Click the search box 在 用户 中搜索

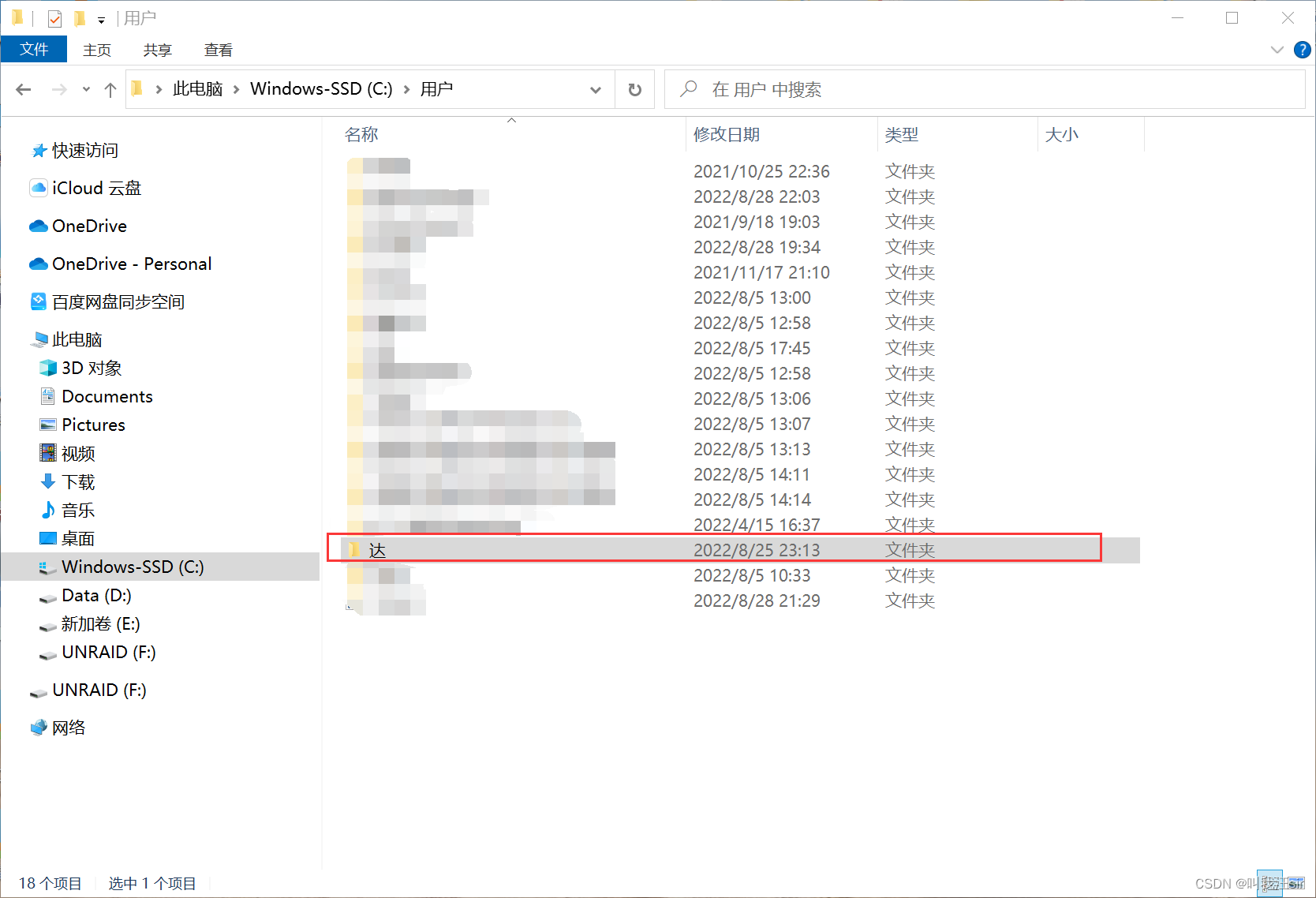(x=985, y=89)
